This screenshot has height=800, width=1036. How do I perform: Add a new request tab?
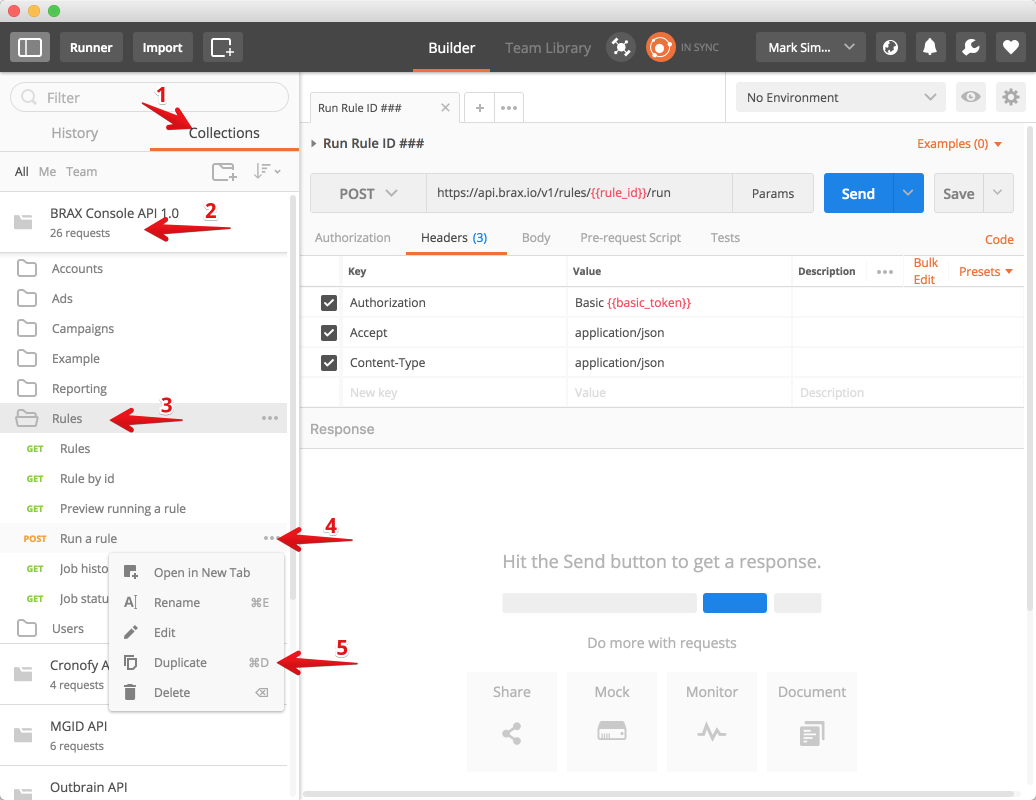(x=480, y=108)
